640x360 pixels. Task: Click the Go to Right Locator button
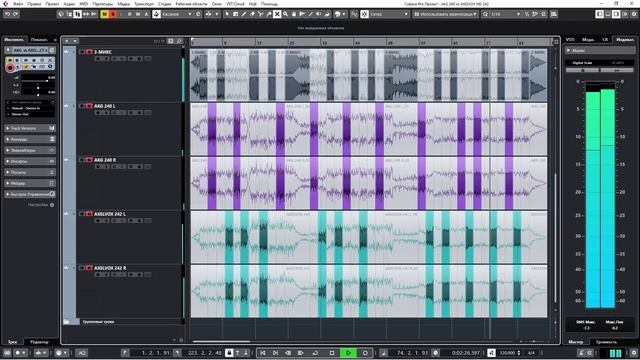tap(276, 353)
